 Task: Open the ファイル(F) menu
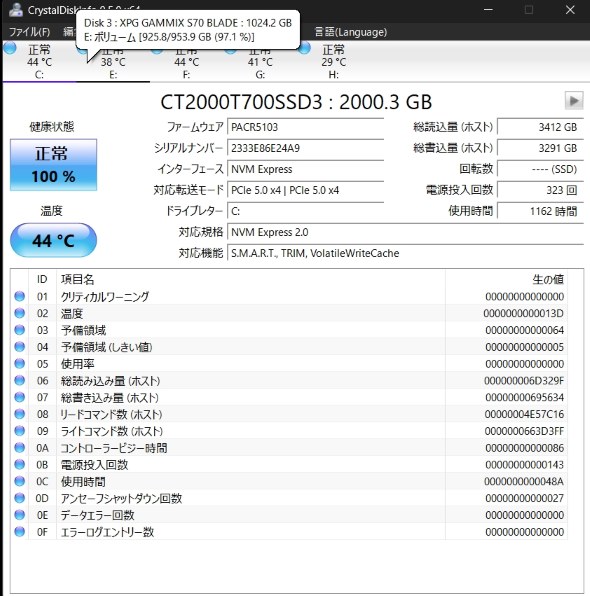pos(29,32)
